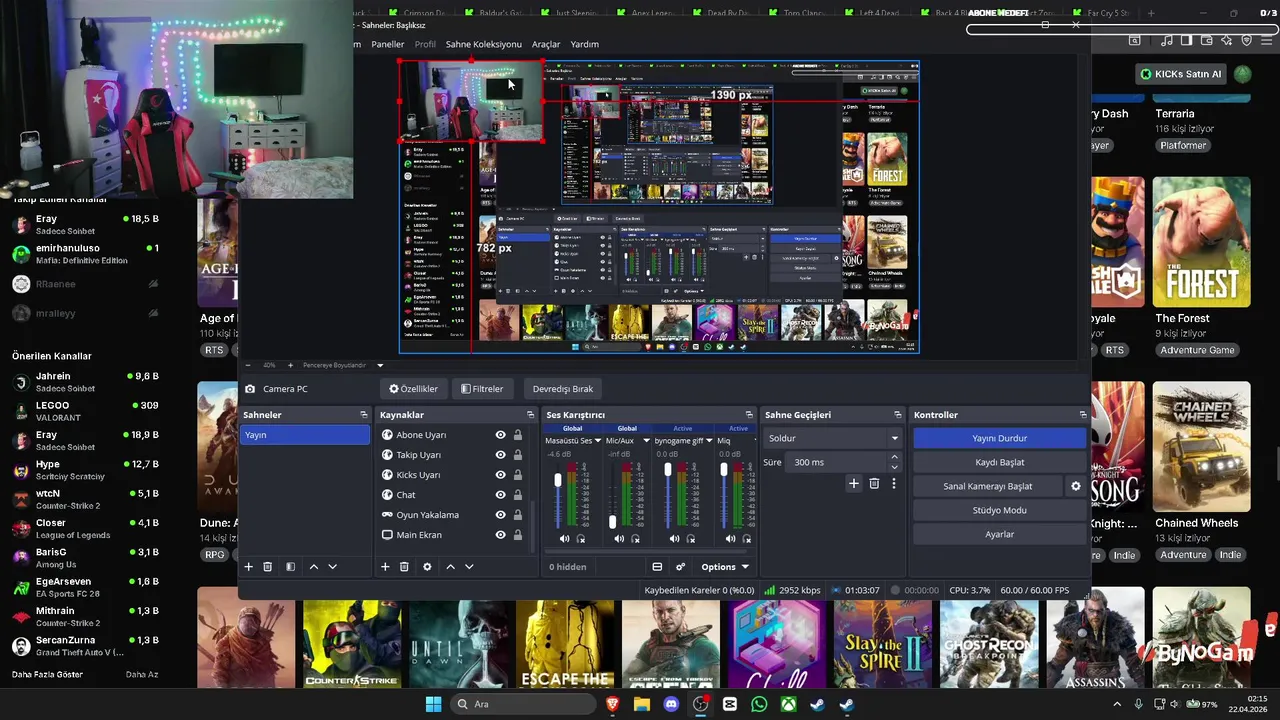Image resolution: width=1280 pixels, height=720 pixels.
Task: Undock the Kontroller panel icon
Action: (1082, 415)
